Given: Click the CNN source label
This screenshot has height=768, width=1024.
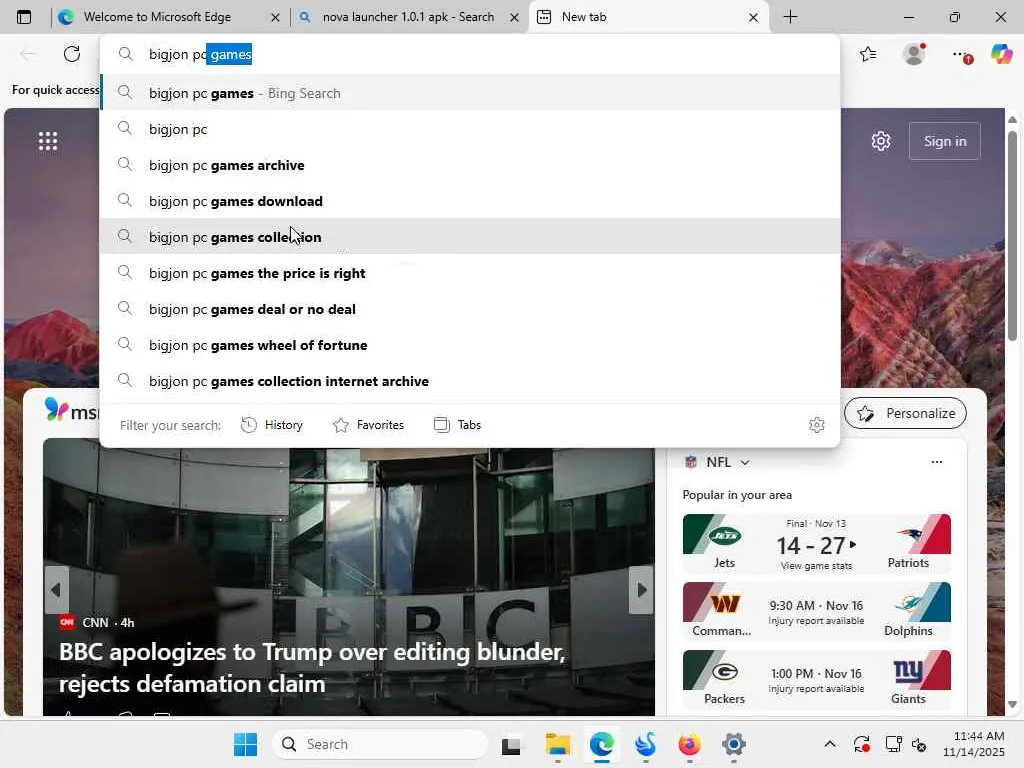Looking at the screenshot, I should click(x=95, y=623).
